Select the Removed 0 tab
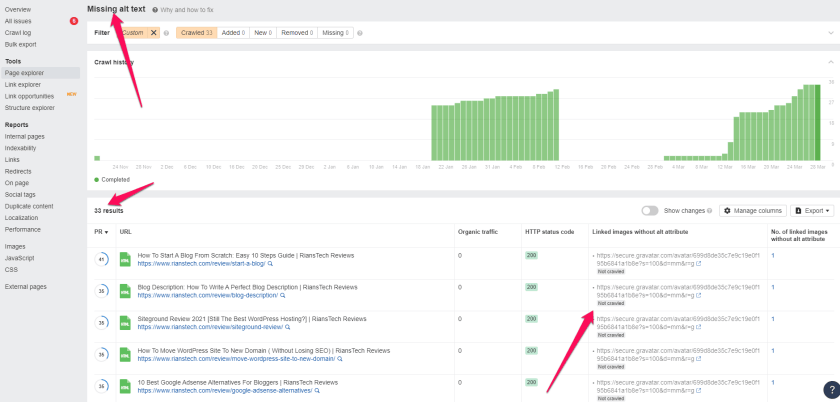The image size is (840, 402). click(x=298, y=33)
